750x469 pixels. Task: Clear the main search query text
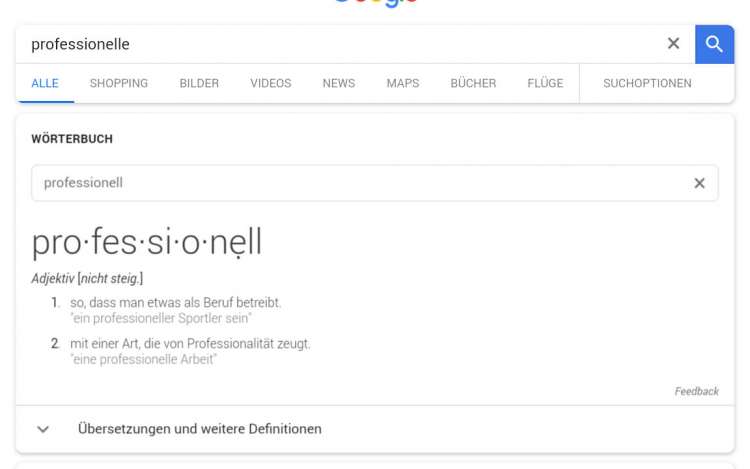[x=673, y=44]
